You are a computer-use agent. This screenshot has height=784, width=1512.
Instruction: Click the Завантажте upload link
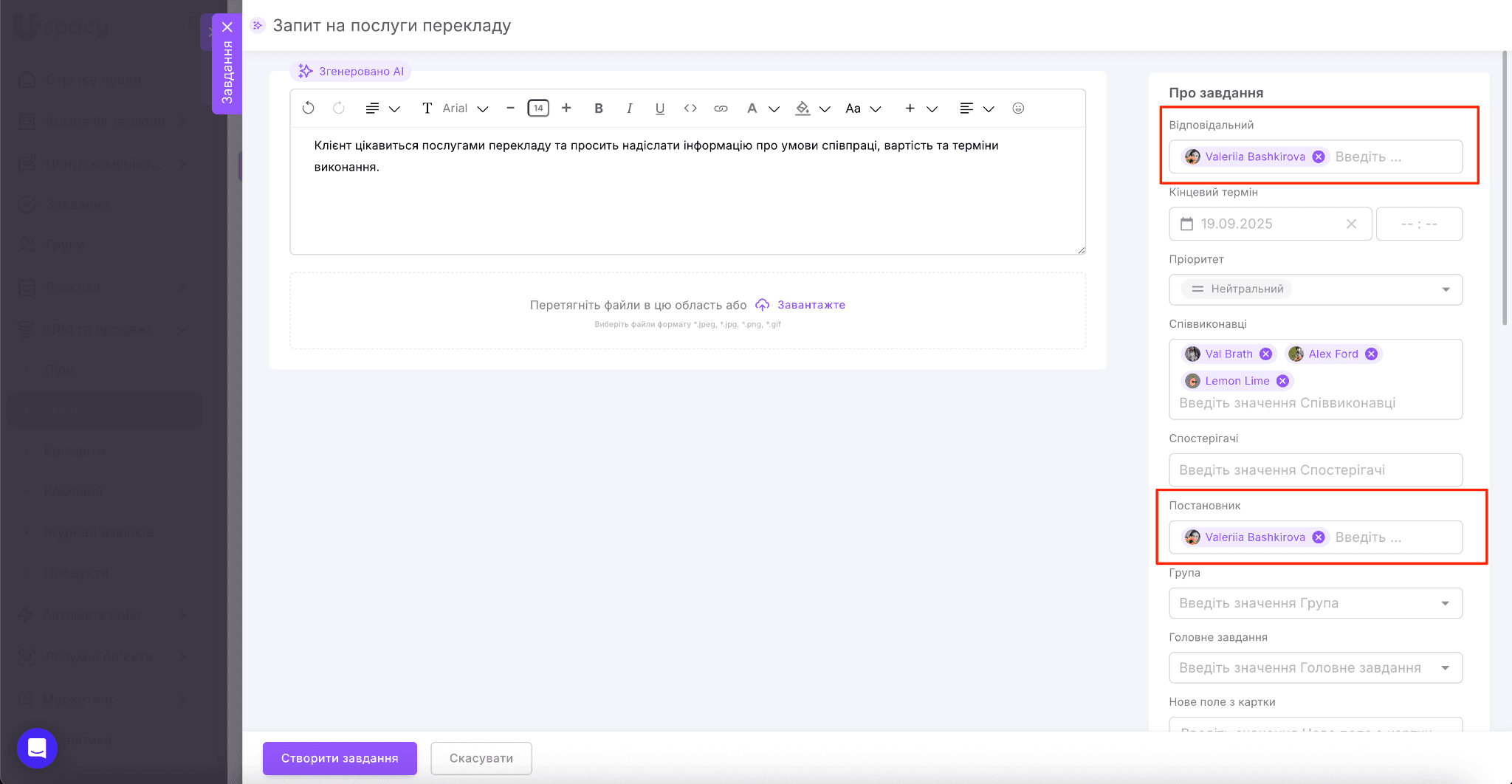(811, 305)
